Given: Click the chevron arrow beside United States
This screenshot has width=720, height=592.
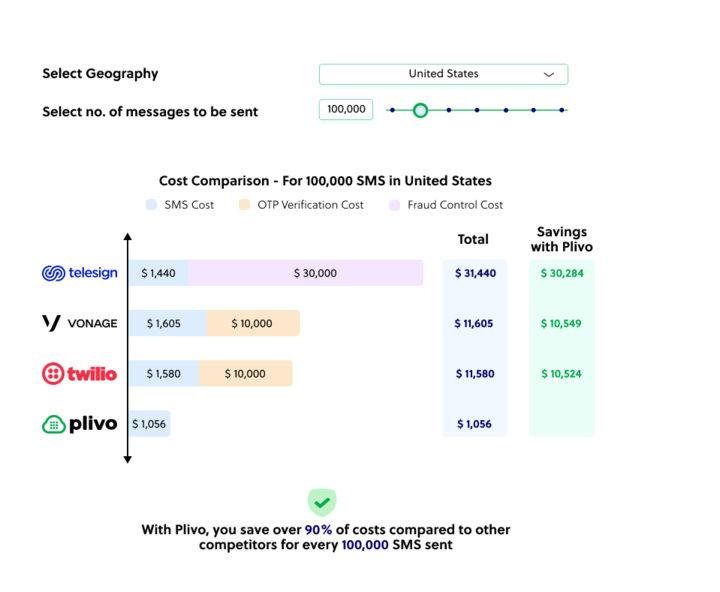Looking at the screenshot, I should (x=549, y=74).
